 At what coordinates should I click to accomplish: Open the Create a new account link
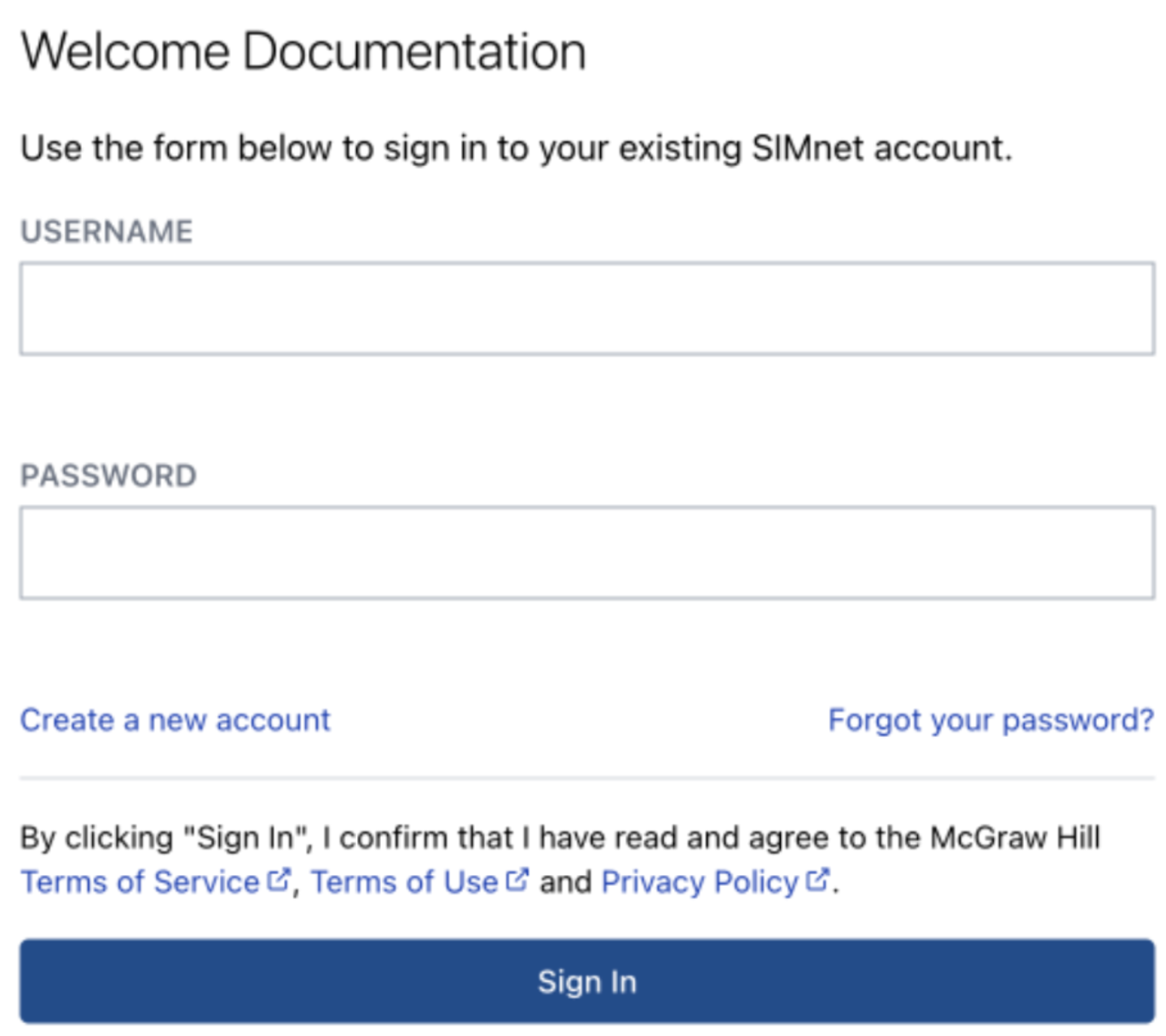pos(175,721)
